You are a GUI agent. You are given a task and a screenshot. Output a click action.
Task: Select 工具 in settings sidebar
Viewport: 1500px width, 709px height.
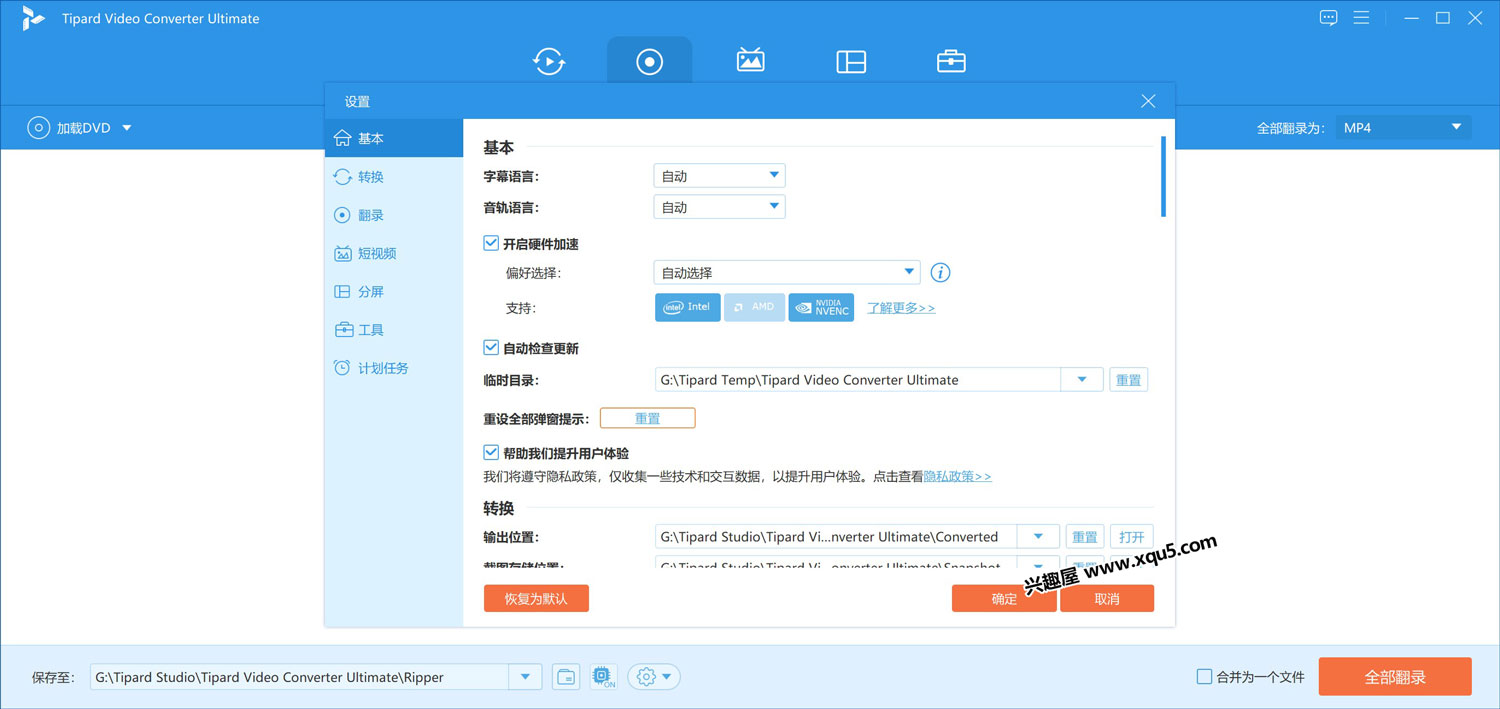(x=394, y=329)
